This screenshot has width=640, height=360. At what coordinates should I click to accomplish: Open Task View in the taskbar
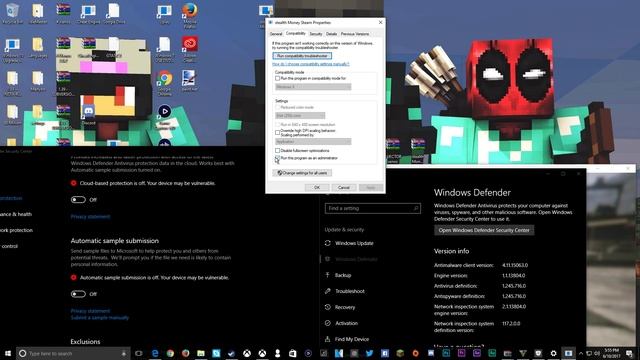(x=139, y=353)
